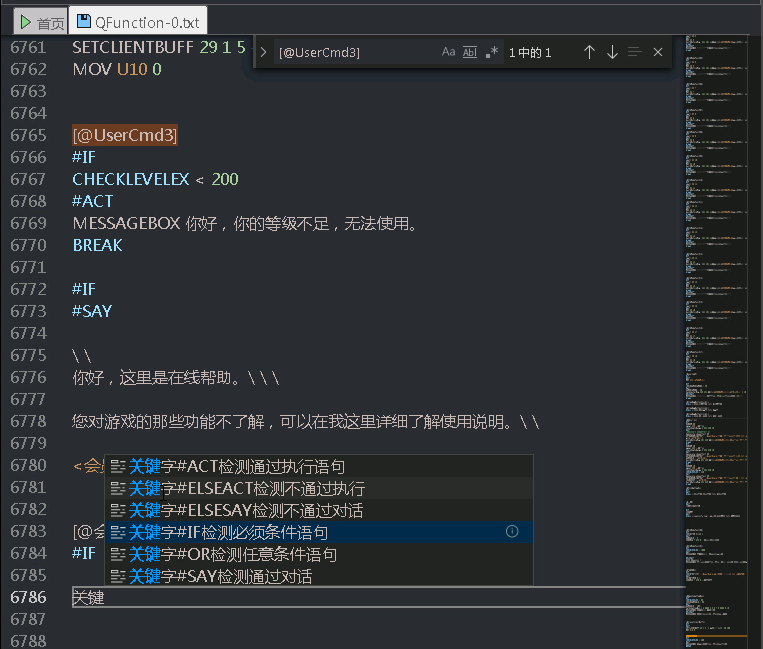Select suggestion 关键字#ACT检测通过执行语句

[x=319, y=467]
